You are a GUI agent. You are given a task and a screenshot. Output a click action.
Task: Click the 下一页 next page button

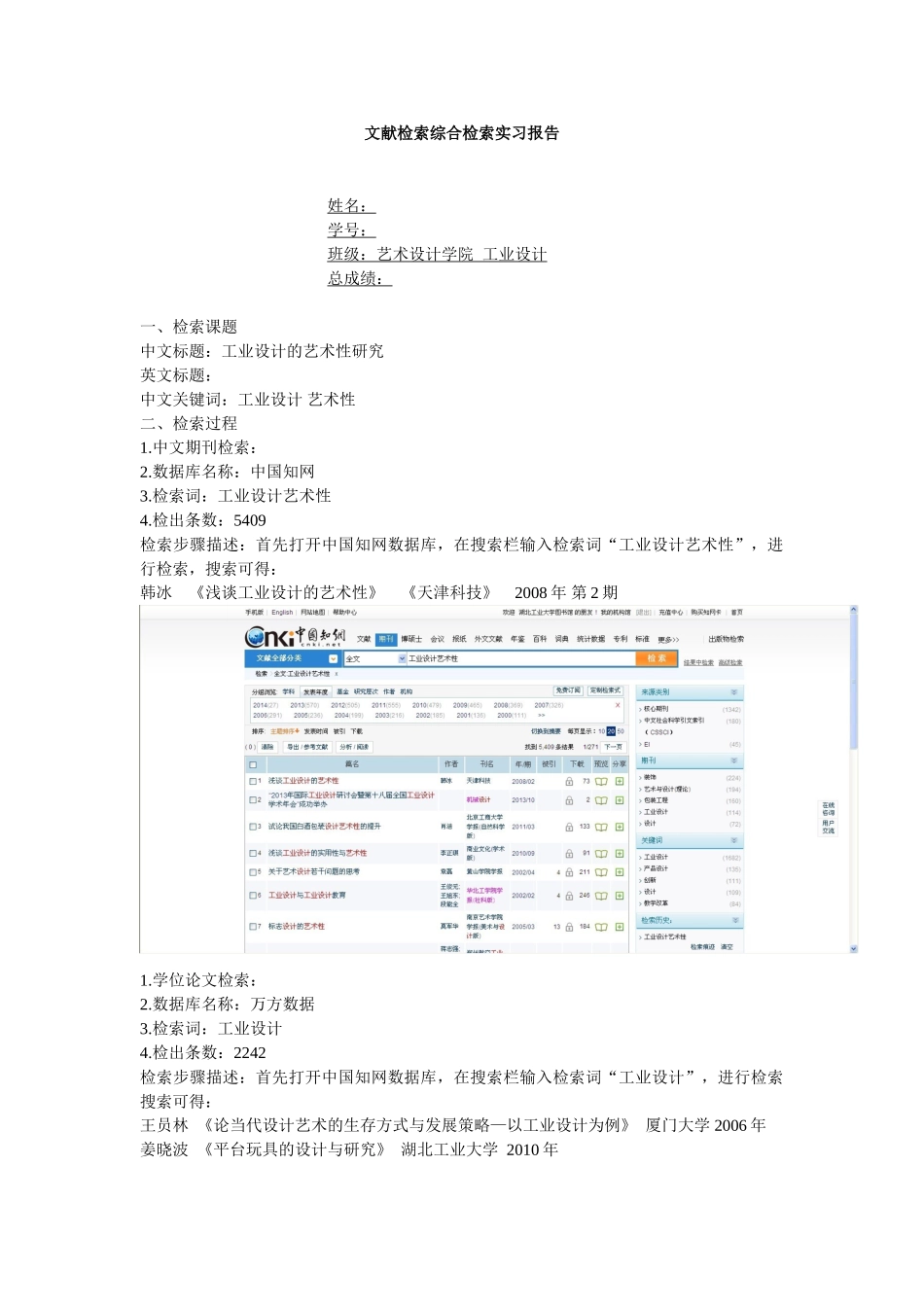(x=613, y=747)
